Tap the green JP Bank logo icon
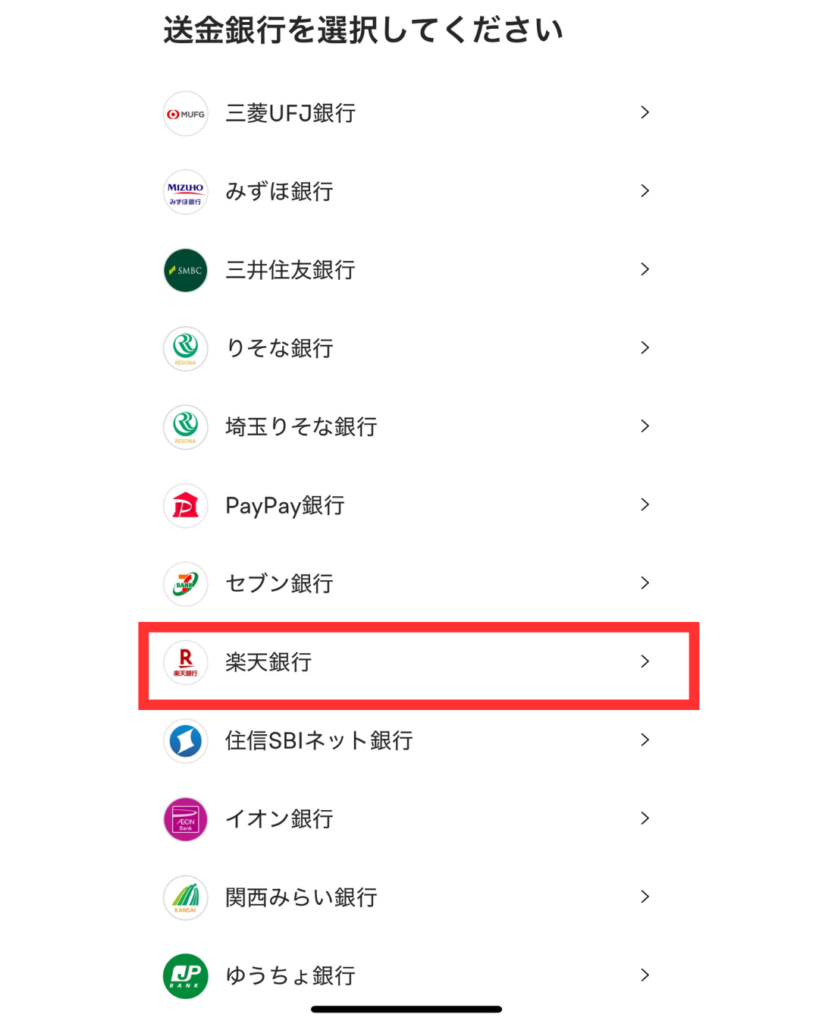 pos(185,976)
